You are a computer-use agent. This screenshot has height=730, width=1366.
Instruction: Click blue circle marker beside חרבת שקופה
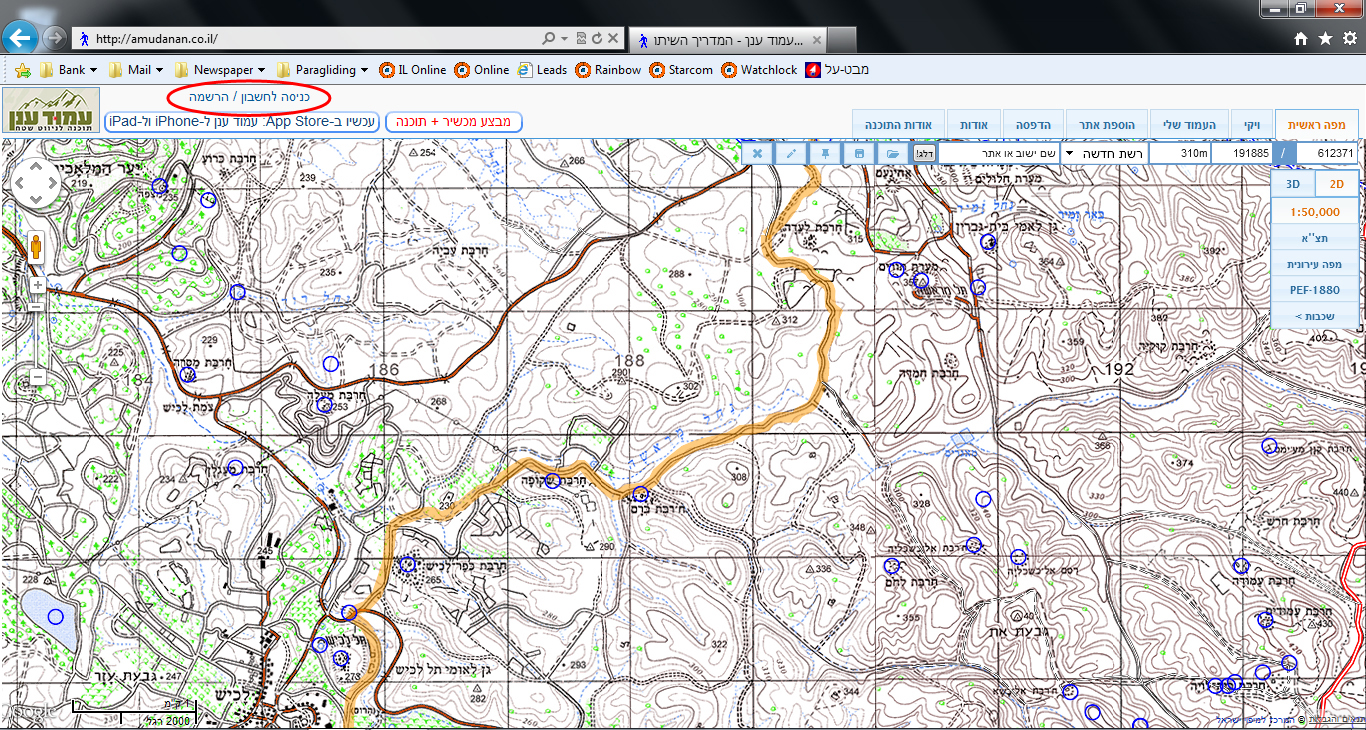pyautogui.click(x=552, y=481)
